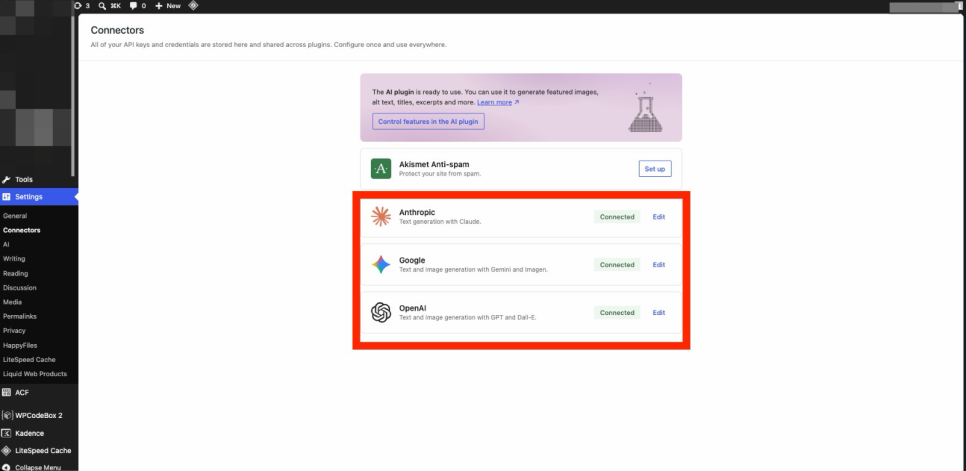Click the Settings icon in sidebar
This screenshot has width=966, height=471.
click(x=6, y=197)
